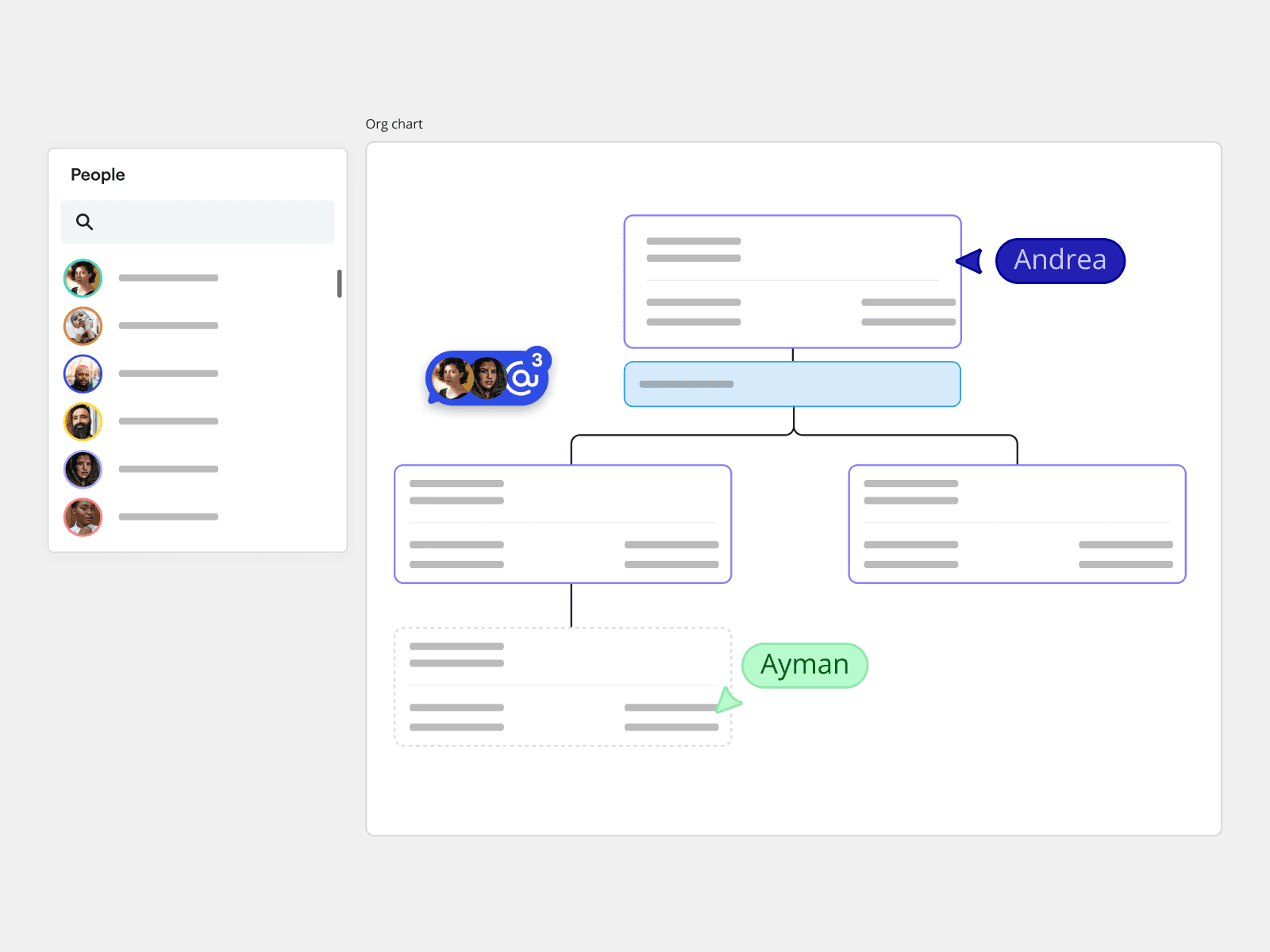Select the bearded avatar with yellow ring
Viewport: 1270px width, 952px height.
[x=83, y=421]
